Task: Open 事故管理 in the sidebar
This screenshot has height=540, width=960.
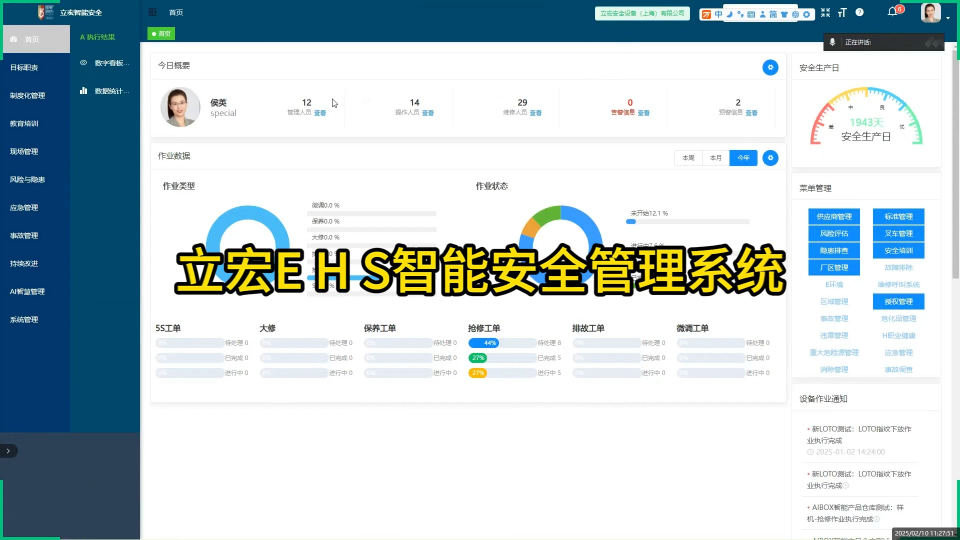Action: 24,236
